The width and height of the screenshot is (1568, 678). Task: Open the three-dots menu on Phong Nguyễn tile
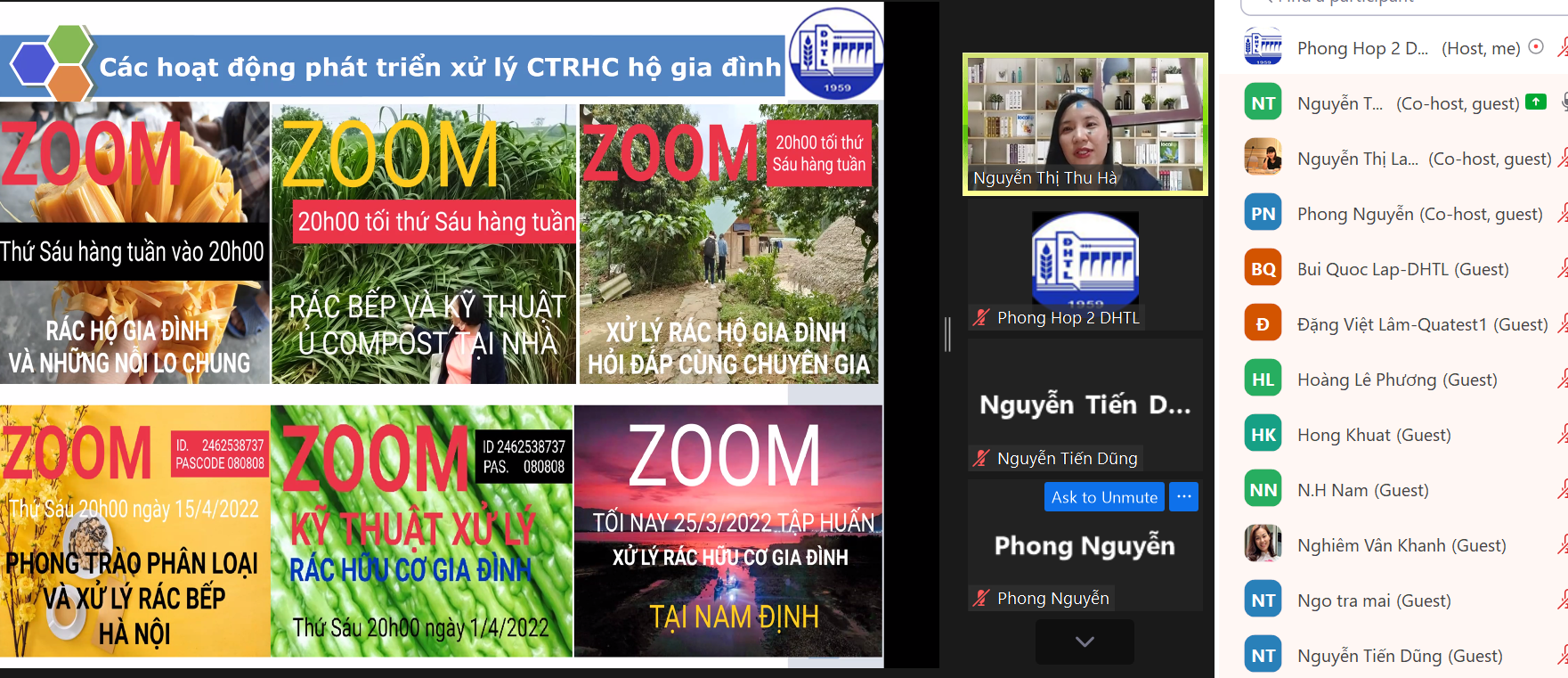click(x=1183, y=497)
